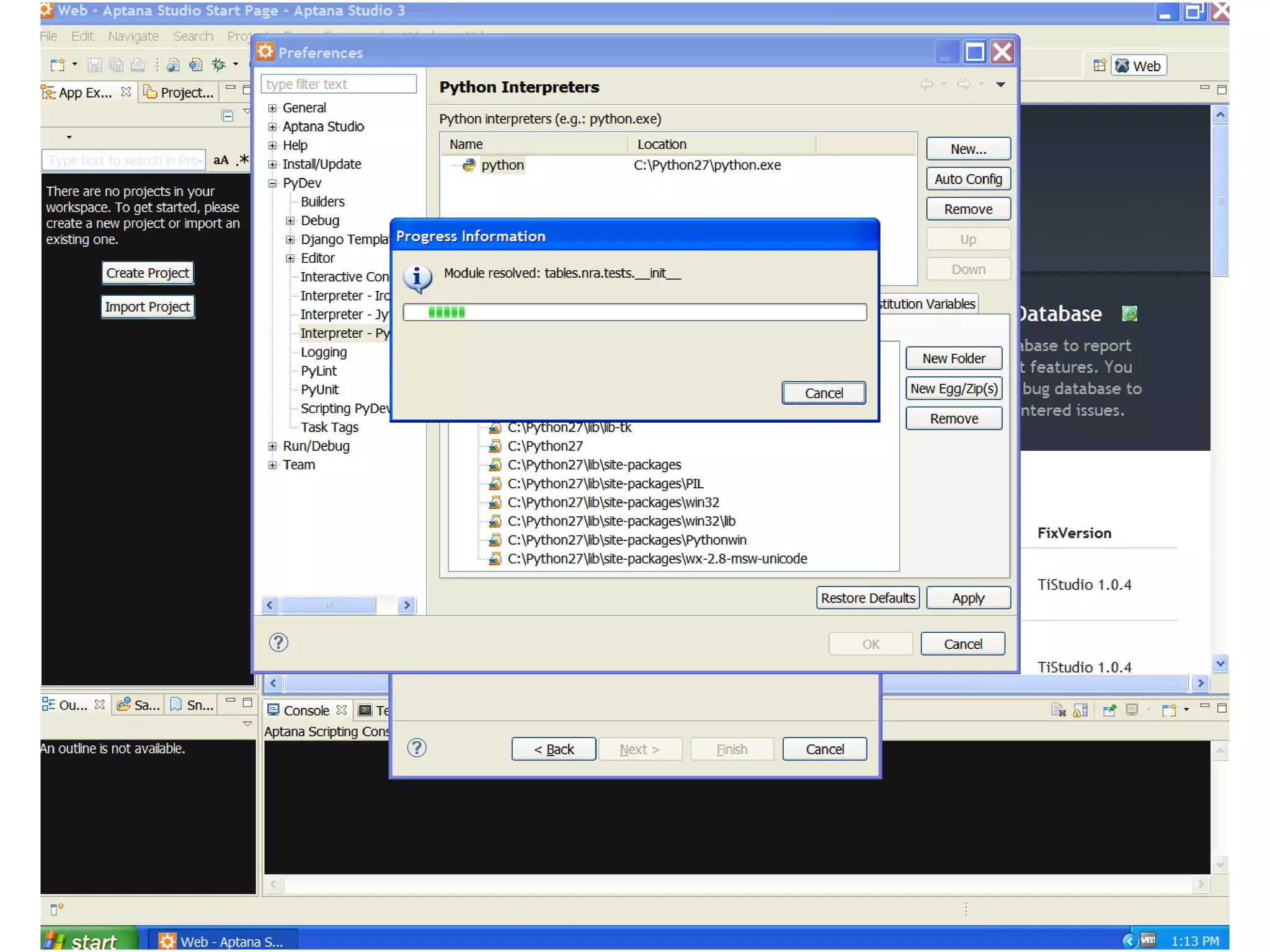Image resolution: width=1270 pixels, height=952 pixels.
Task: Toggle regular expression .* search option
Action: (242, 160)
